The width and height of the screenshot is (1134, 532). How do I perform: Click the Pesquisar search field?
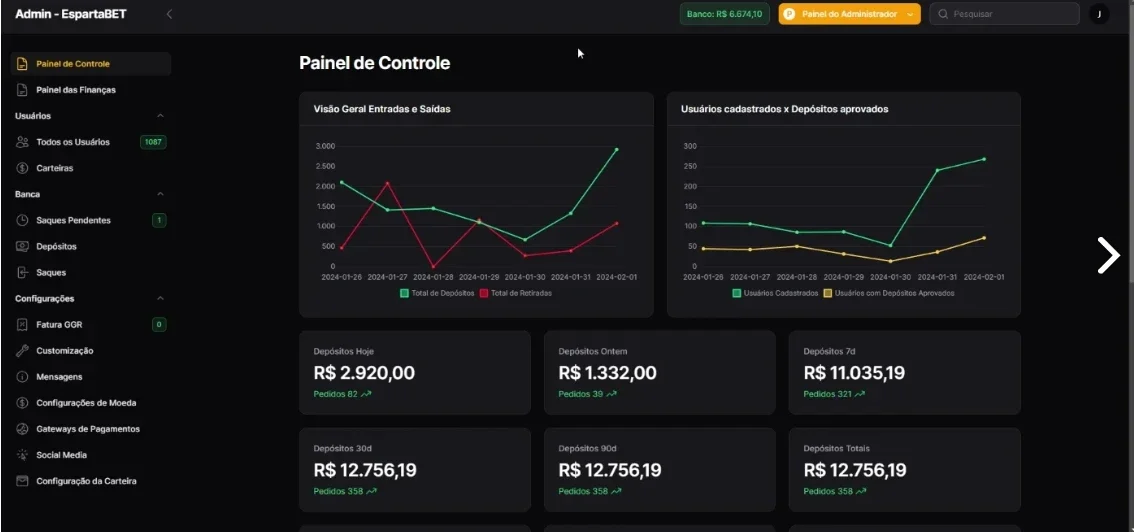[x=1004, y=14]
